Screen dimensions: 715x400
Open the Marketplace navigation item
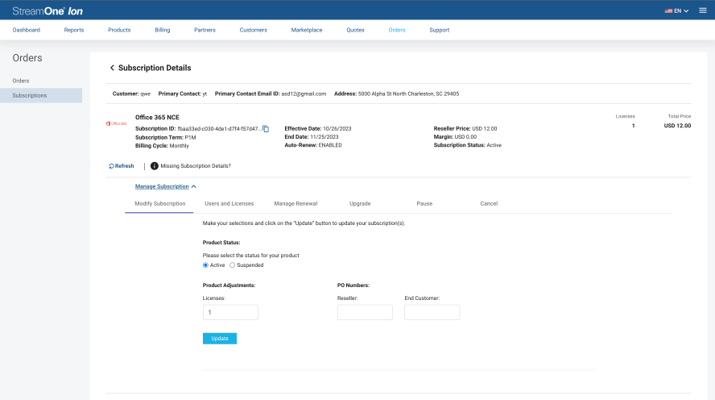pos(306,30)
